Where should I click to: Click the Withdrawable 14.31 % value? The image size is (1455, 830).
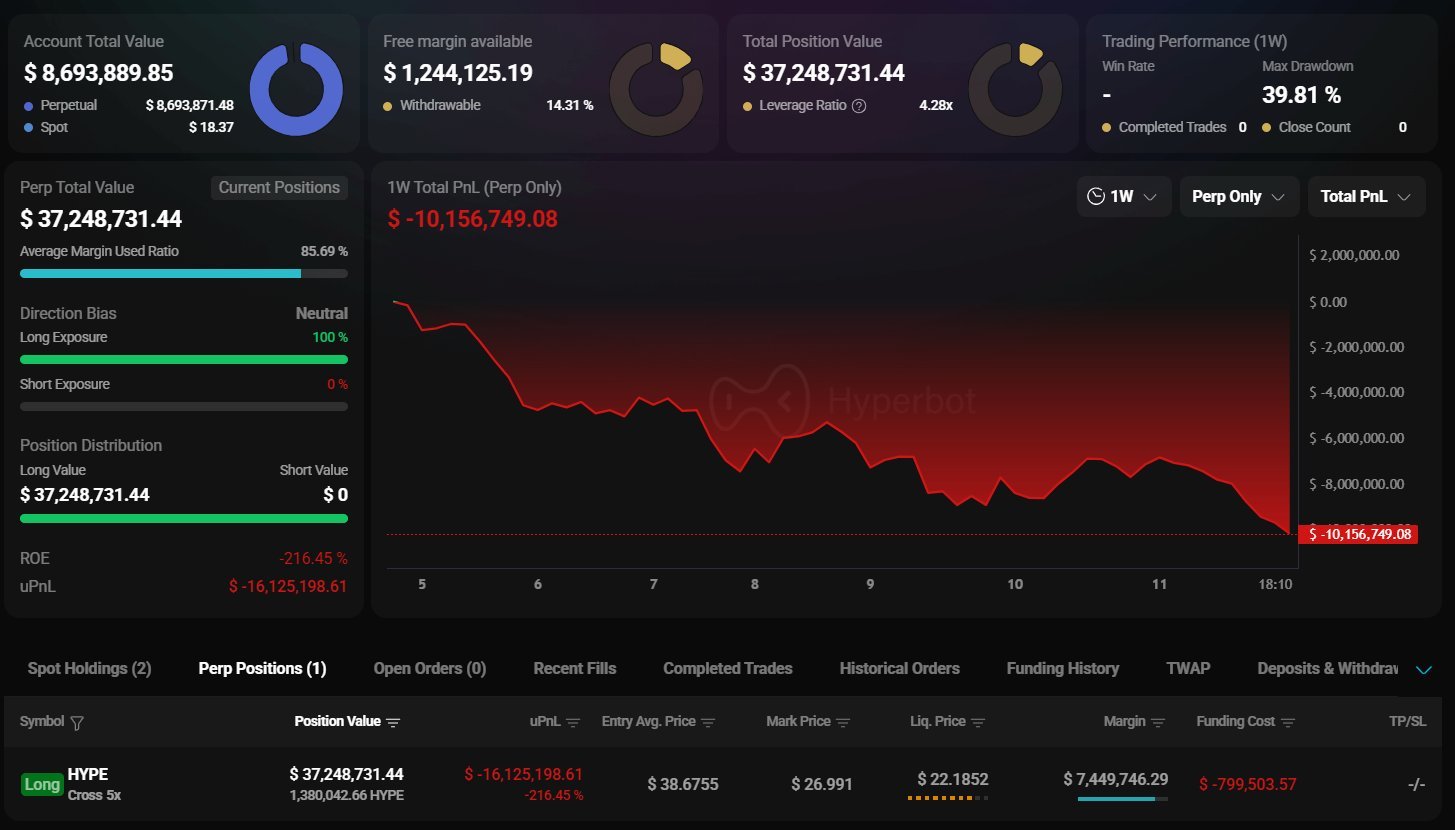tap(570, 105)
